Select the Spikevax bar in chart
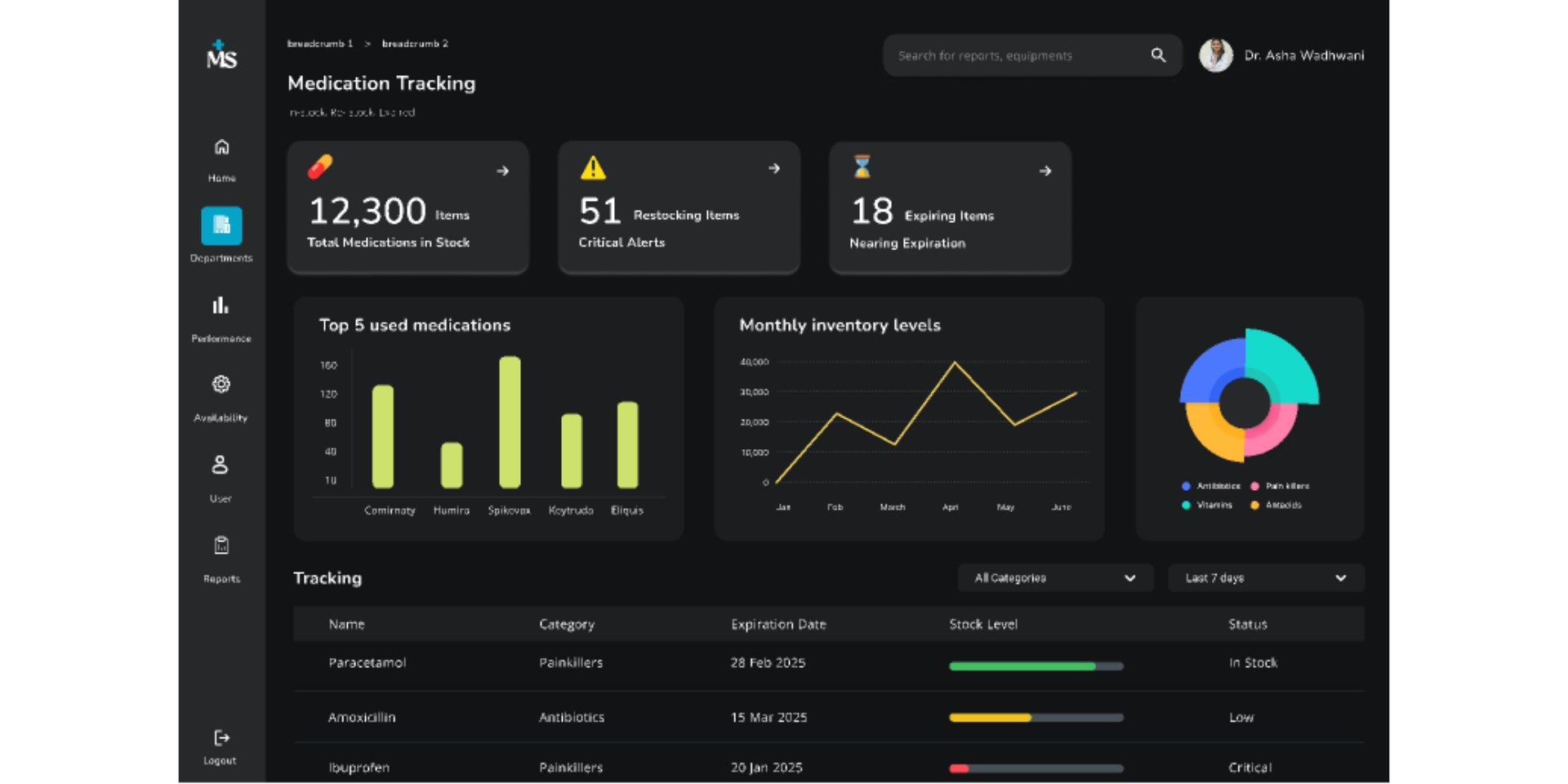Screen dimensions: 1568x784 pyautogui.click(x=510, y=422)
